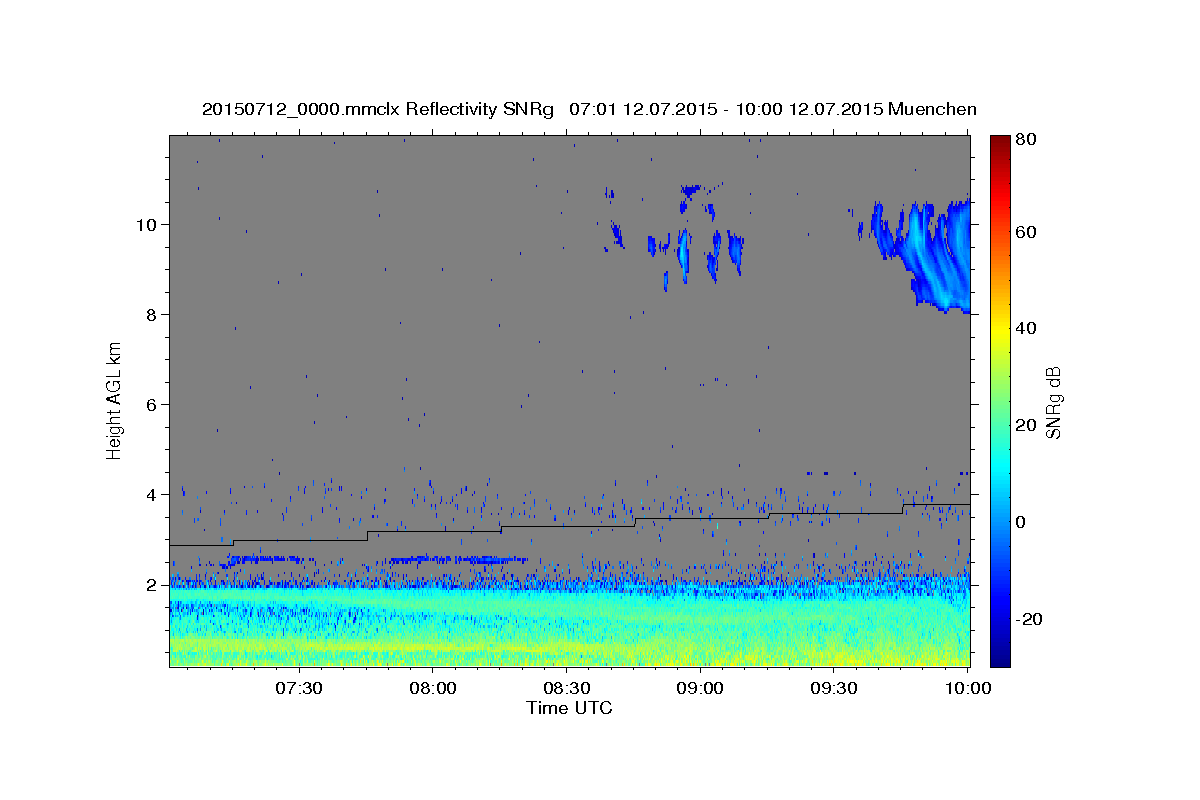Click the 09:00 time tick label
The height and width of the screenshot is (800, 1200).
click(699, 688)
